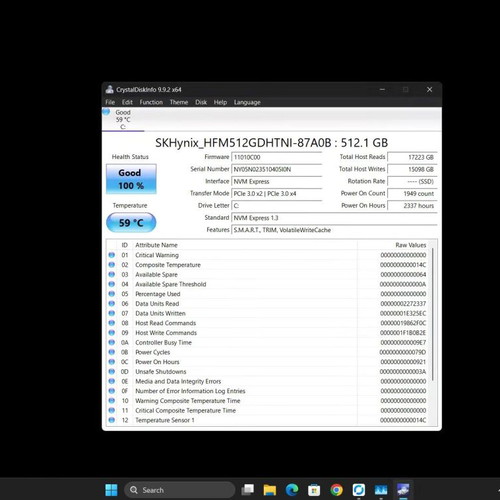Open the Theme menu
Viewport: 500px width, 500px height.
coord(179,102)
